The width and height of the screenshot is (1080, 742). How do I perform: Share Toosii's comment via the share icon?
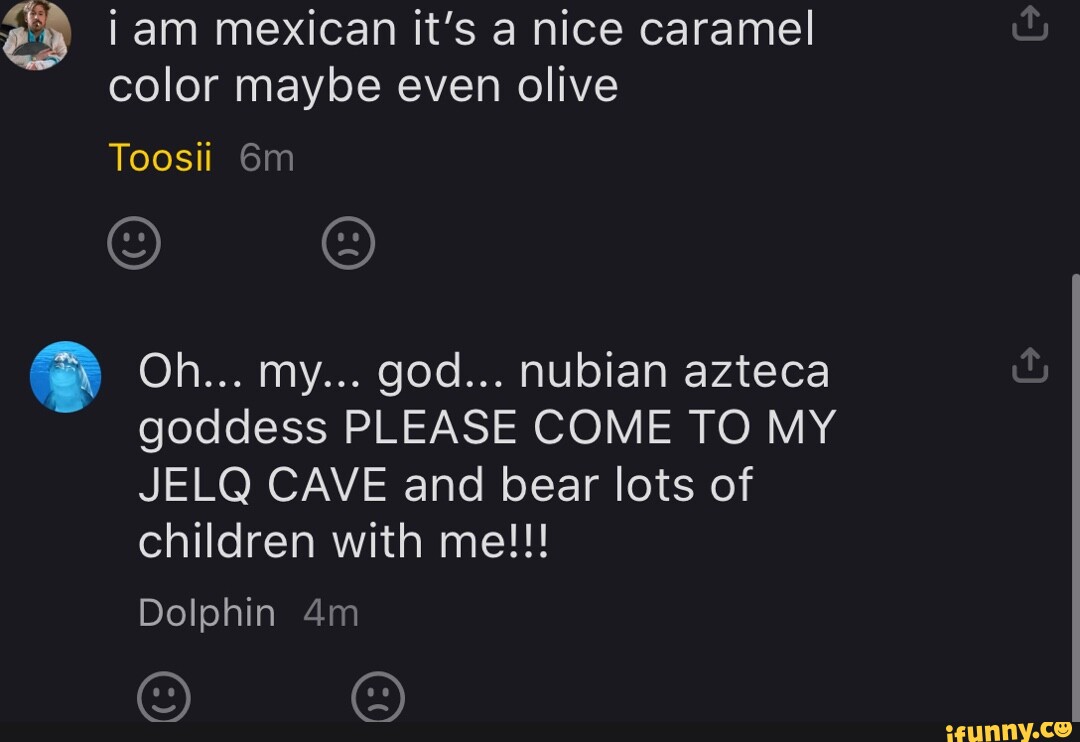1029,22
